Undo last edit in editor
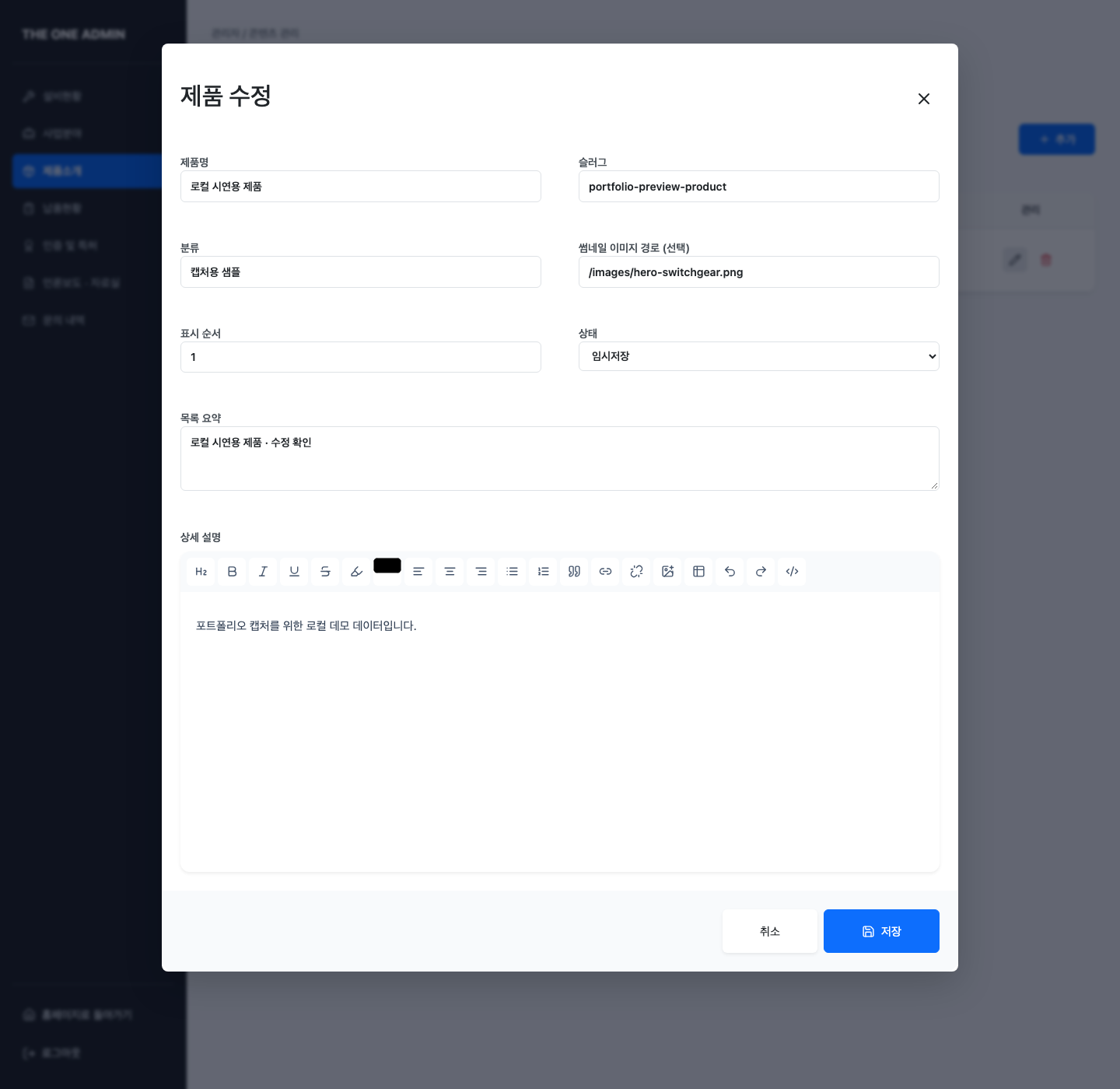This screenshot has width=1120, height=1089. coord(730,572)
